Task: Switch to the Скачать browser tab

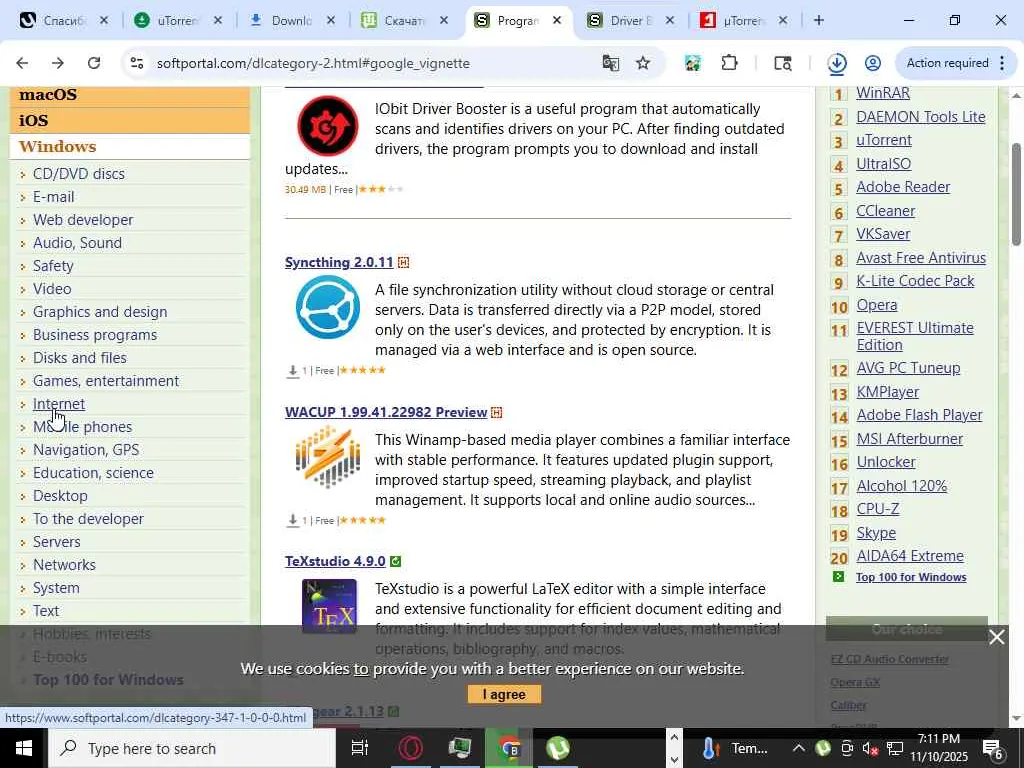Action: pos(405,20)
